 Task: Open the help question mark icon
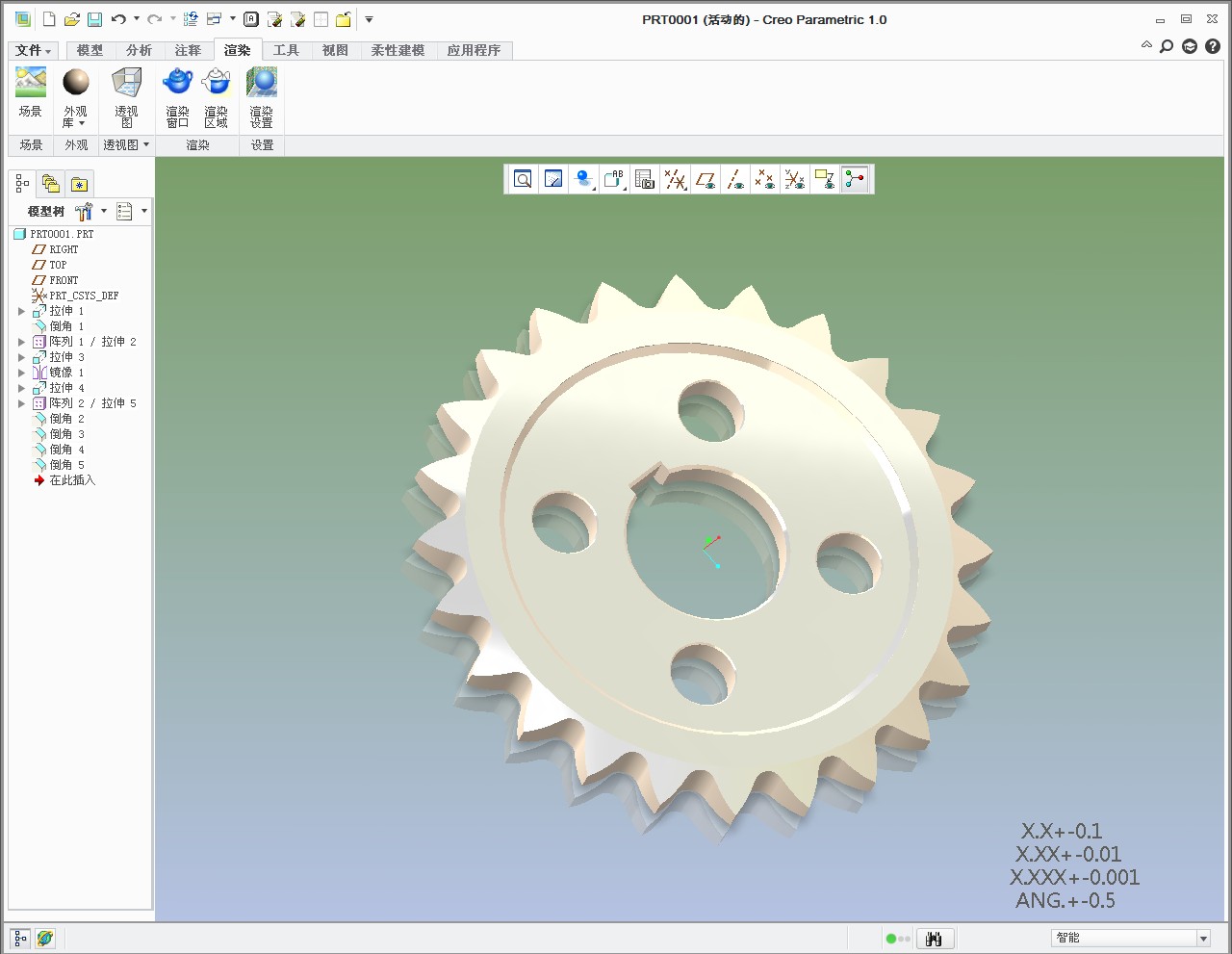tap(1213, 45)
